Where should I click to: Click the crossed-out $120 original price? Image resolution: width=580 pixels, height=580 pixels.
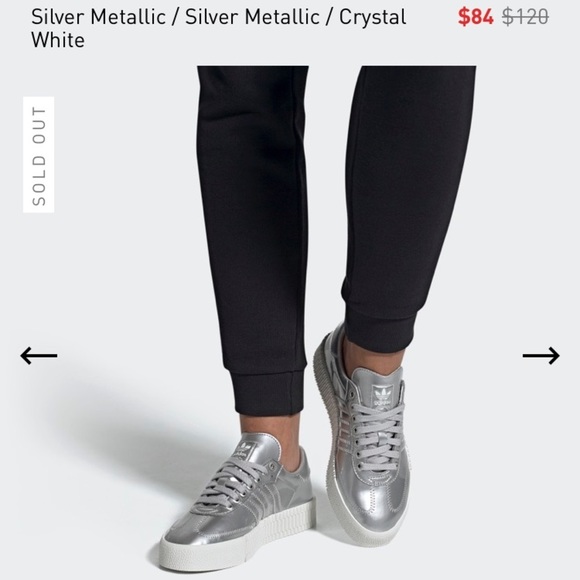coord(525,17)
